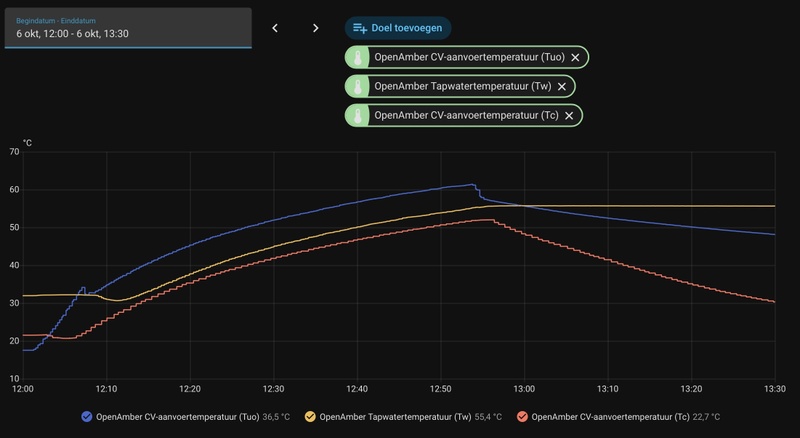Click the 10 y-axis label

pyautogui.click(x=14, y=379)
